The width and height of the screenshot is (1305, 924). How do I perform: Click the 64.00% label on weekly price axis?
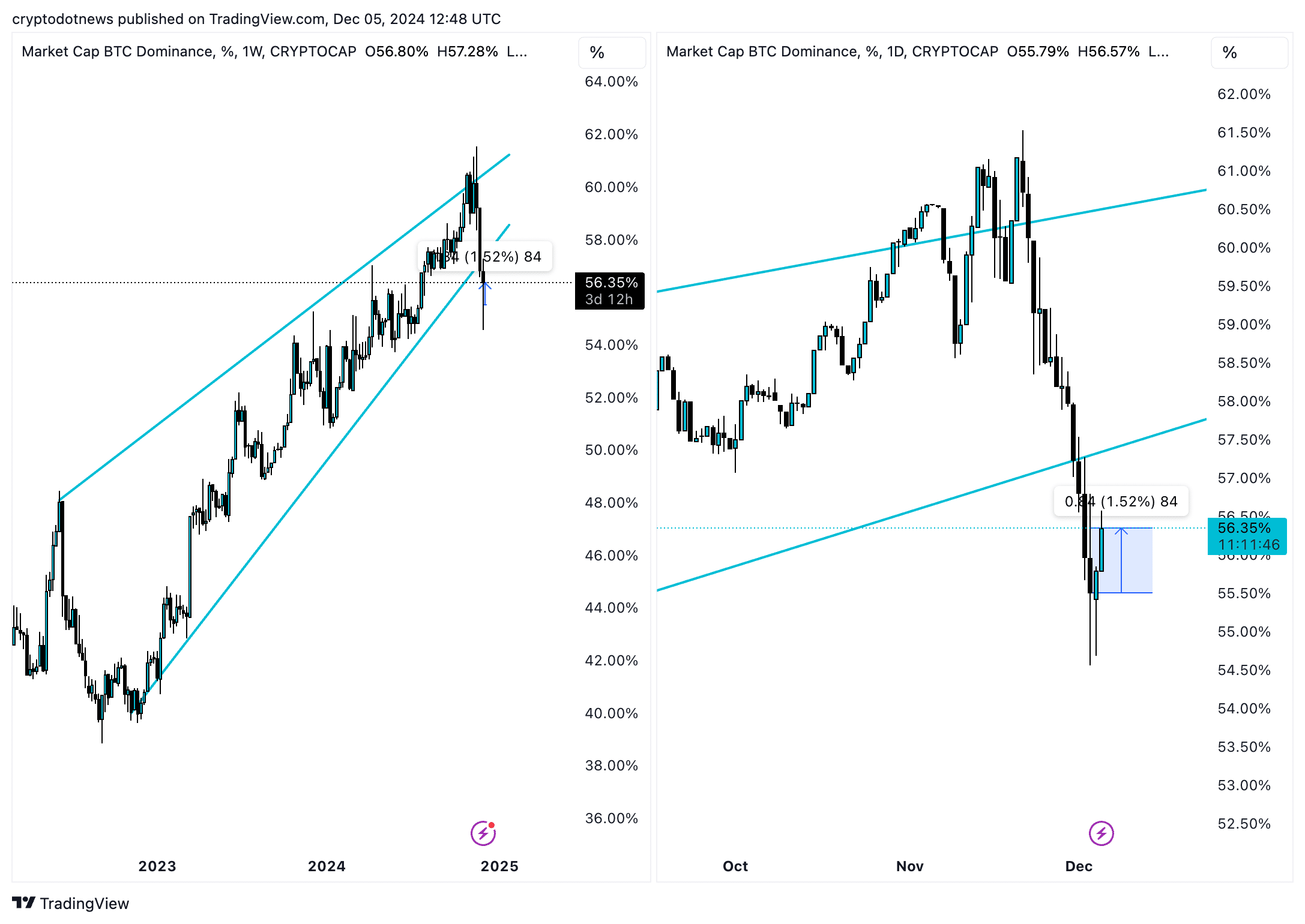611,82
